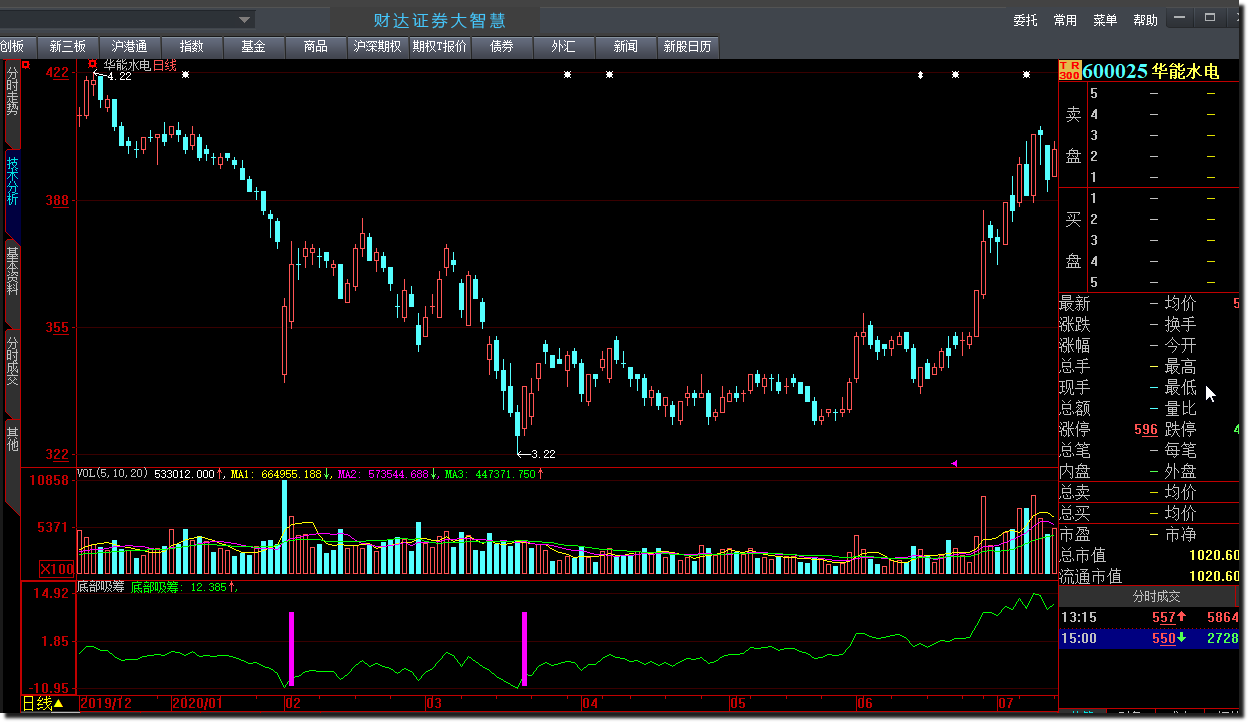The height and width of the screenshot is (722, 1249).
Task: Open the 商品 commodities tab
Action: [315, 46]
